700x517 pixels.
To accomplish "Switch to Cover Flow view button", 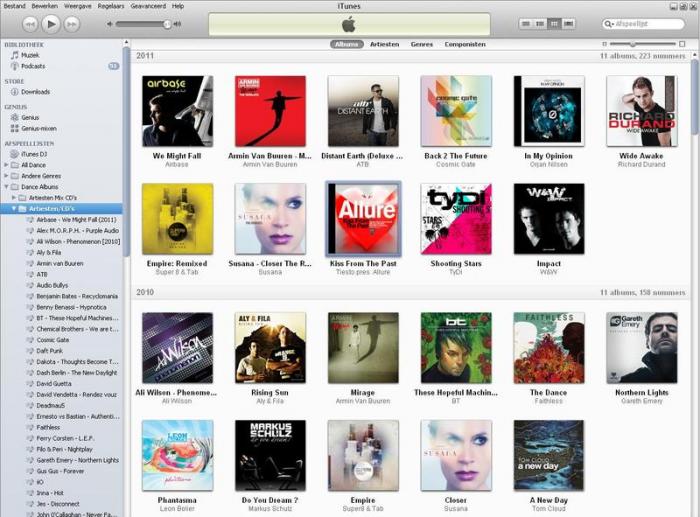I will tap(568, 24).
